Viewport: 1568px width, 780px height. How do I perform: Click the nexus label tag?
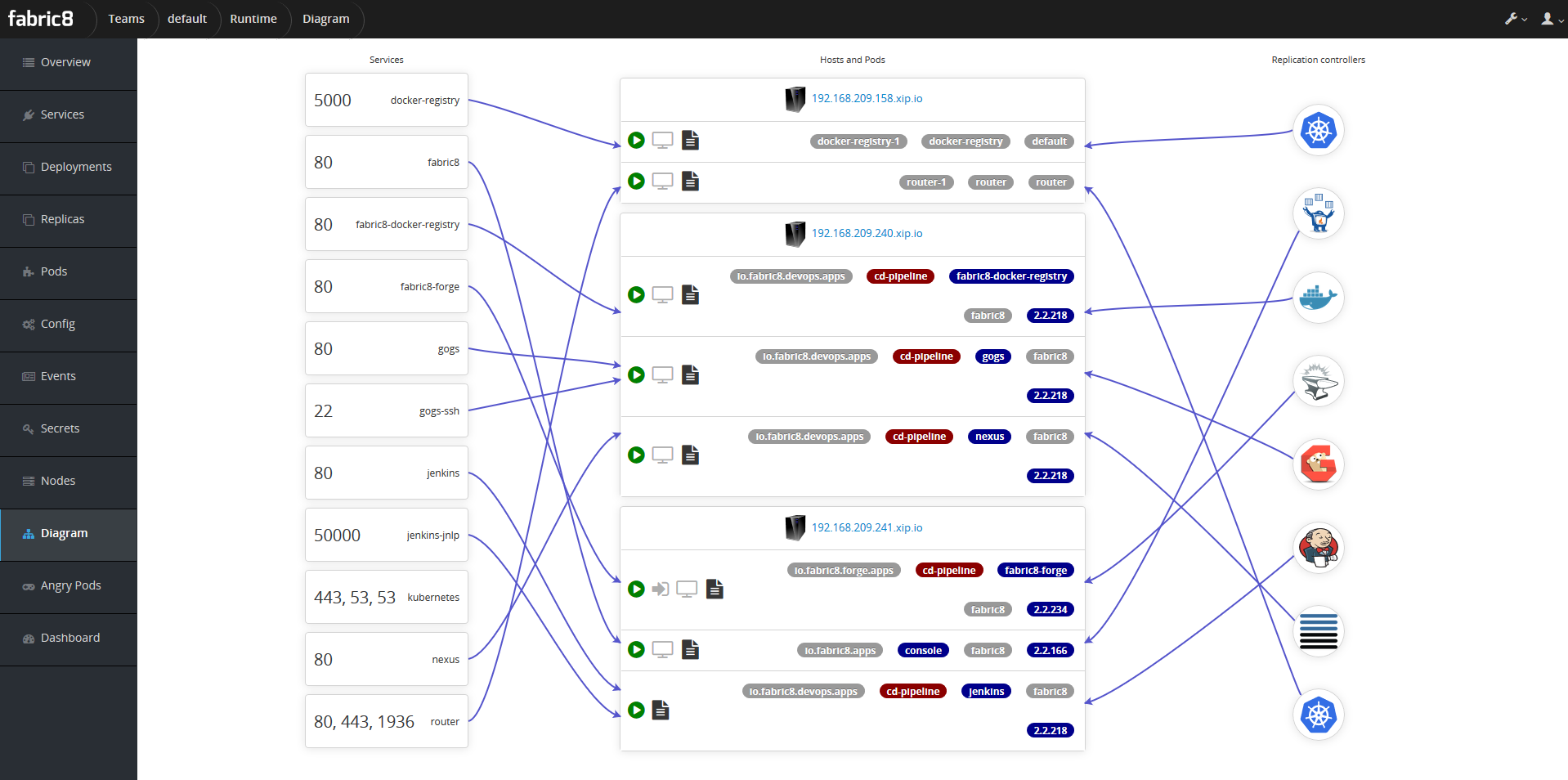[x=989, y=437]
